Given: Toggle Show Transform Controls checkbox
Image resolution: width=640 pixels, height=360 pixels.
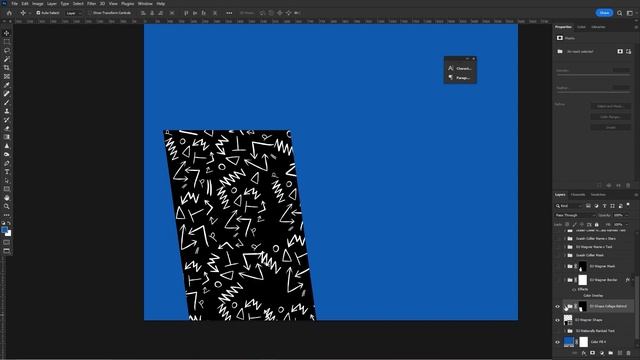Looking at the screenshot, I should coord(90,13).
